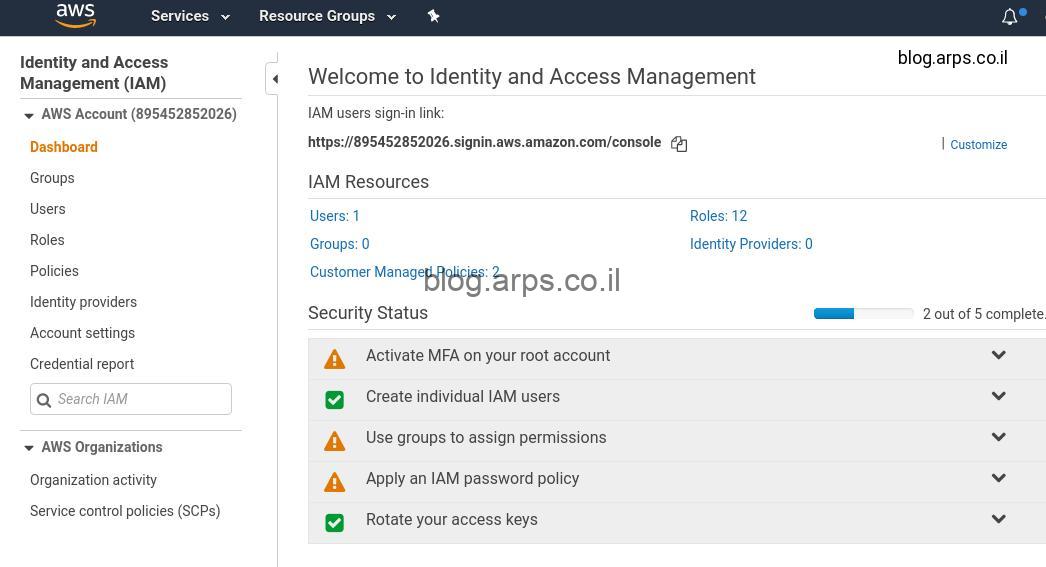This screenshot has width=1046, height=567.
Task: Expand Rotate your access keys chevron
Action: click(999, 518)
